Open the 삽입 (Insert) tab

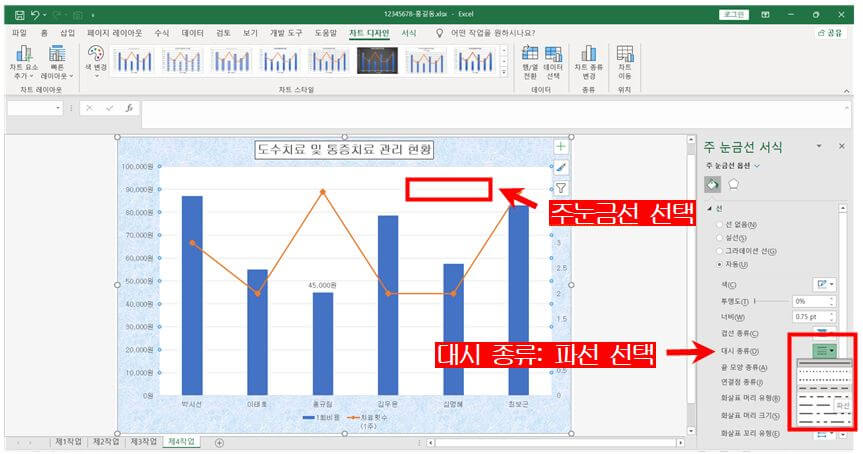click(67, 34)
